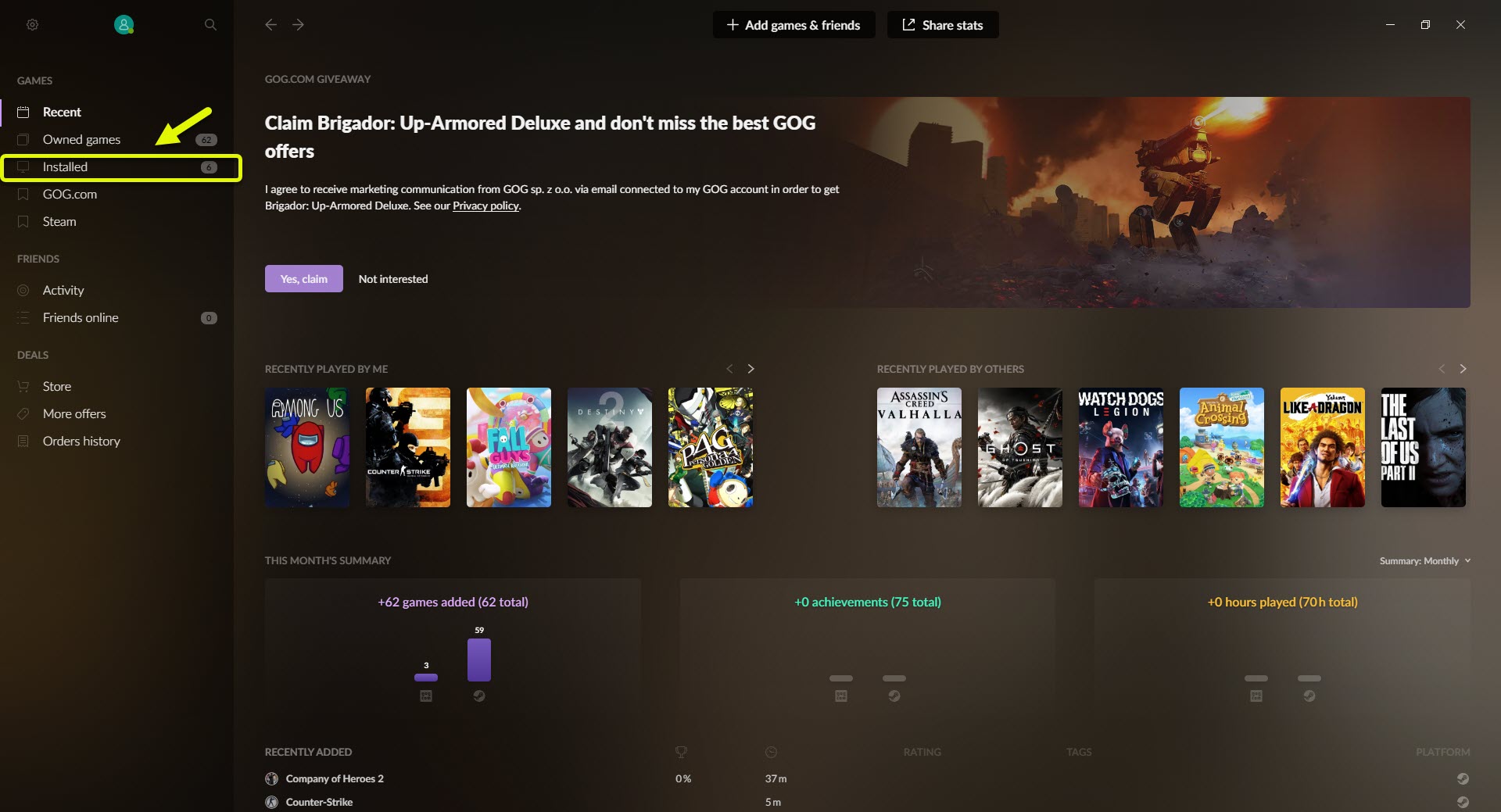Open the Privacy policy link
1501x812 pixels.
(x=485, y=206)
